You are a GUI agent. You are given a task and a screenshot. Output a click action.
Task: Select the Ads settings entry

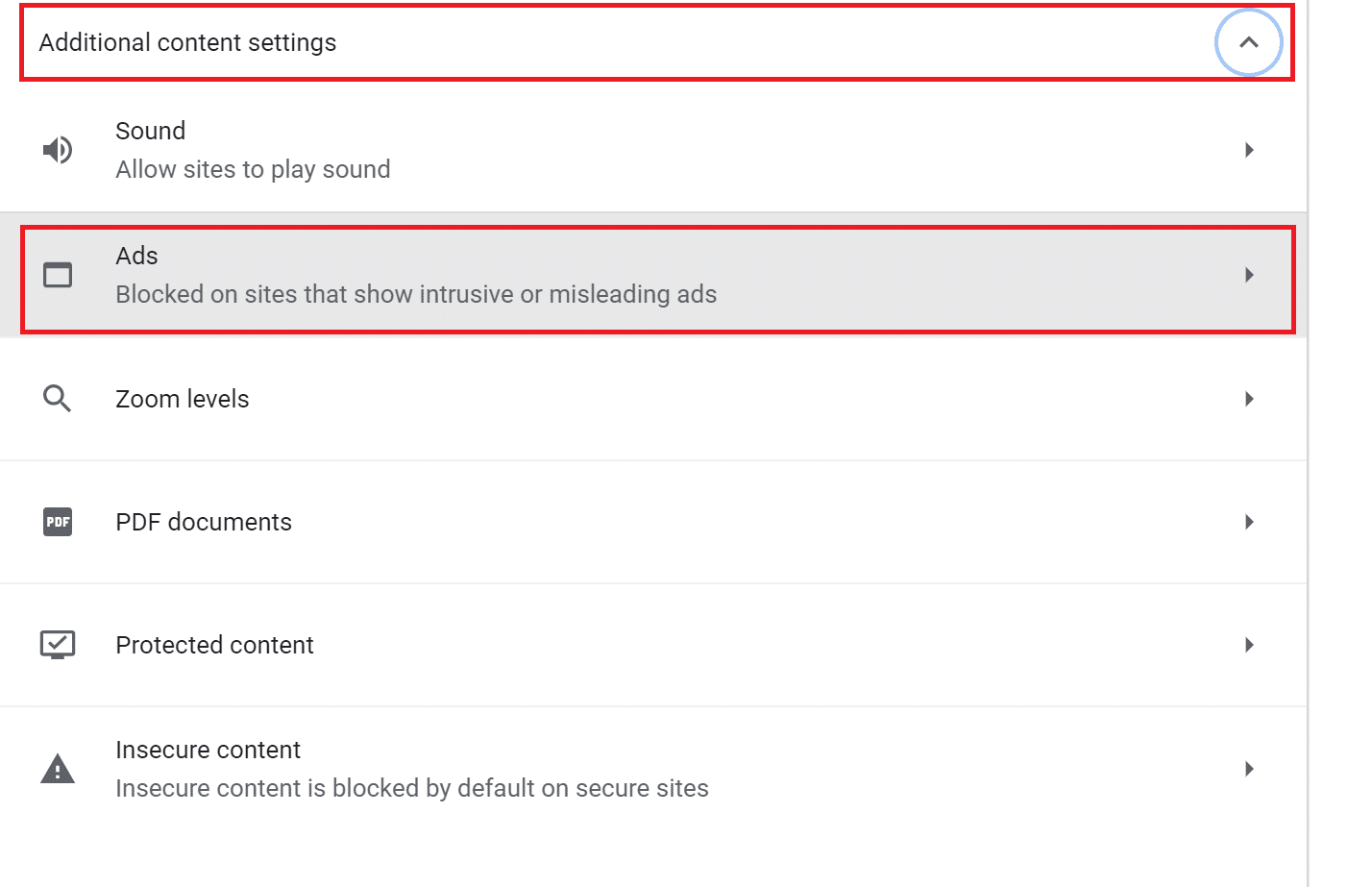point(415,276)
